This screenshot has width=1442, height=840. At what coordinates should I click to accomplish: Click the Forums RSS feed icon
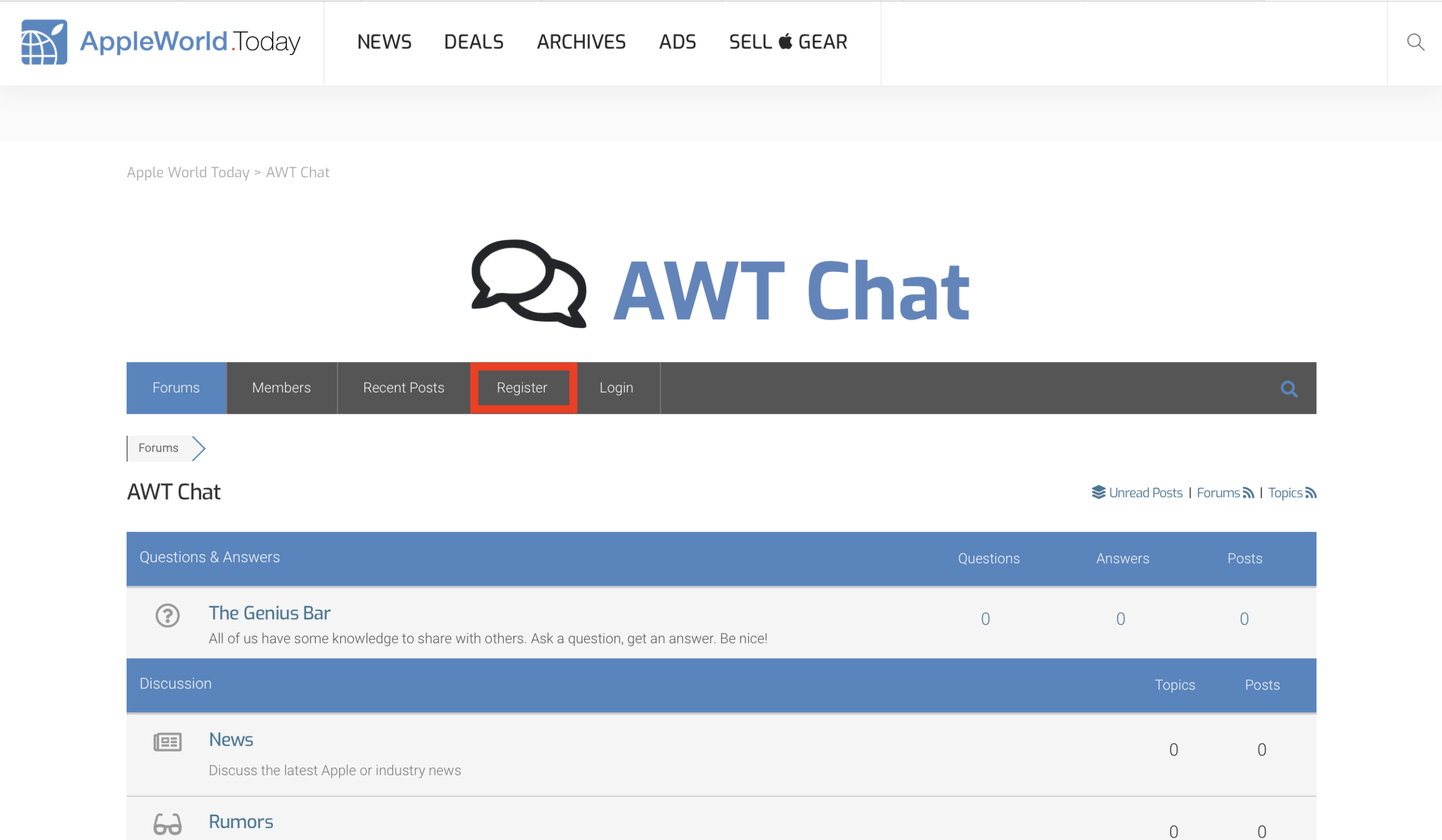pos(1248,493)
